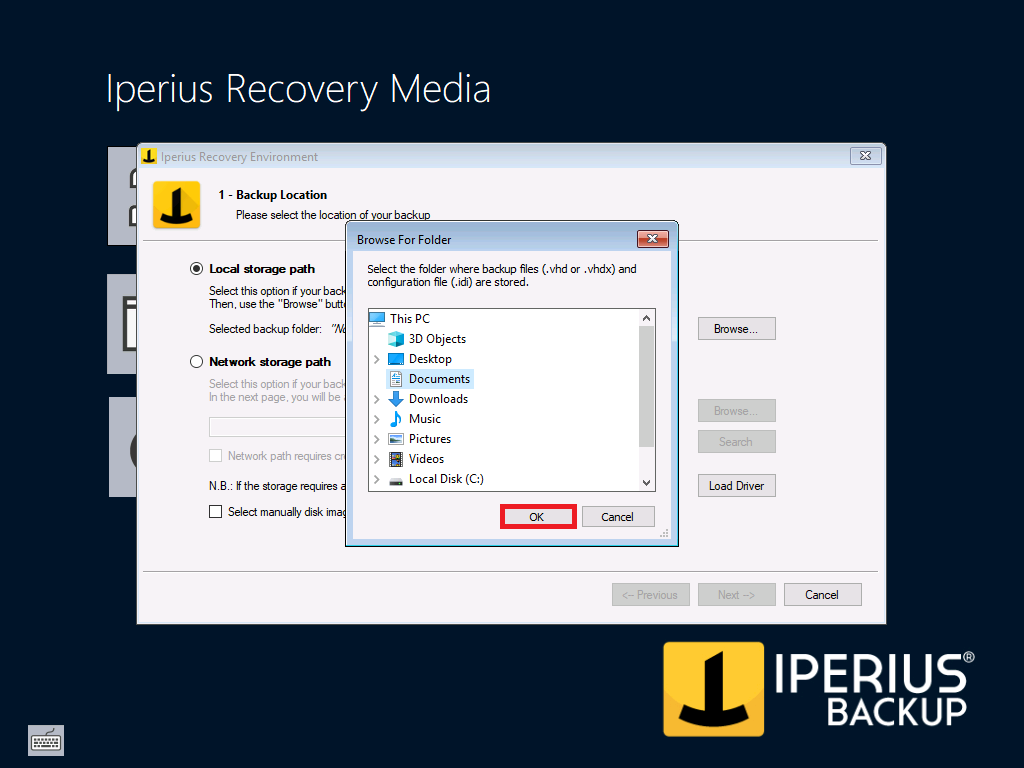Click the Iperius title bar logo icon
Viewport: 1024px width, 768px height.
[x=149, y=156]
